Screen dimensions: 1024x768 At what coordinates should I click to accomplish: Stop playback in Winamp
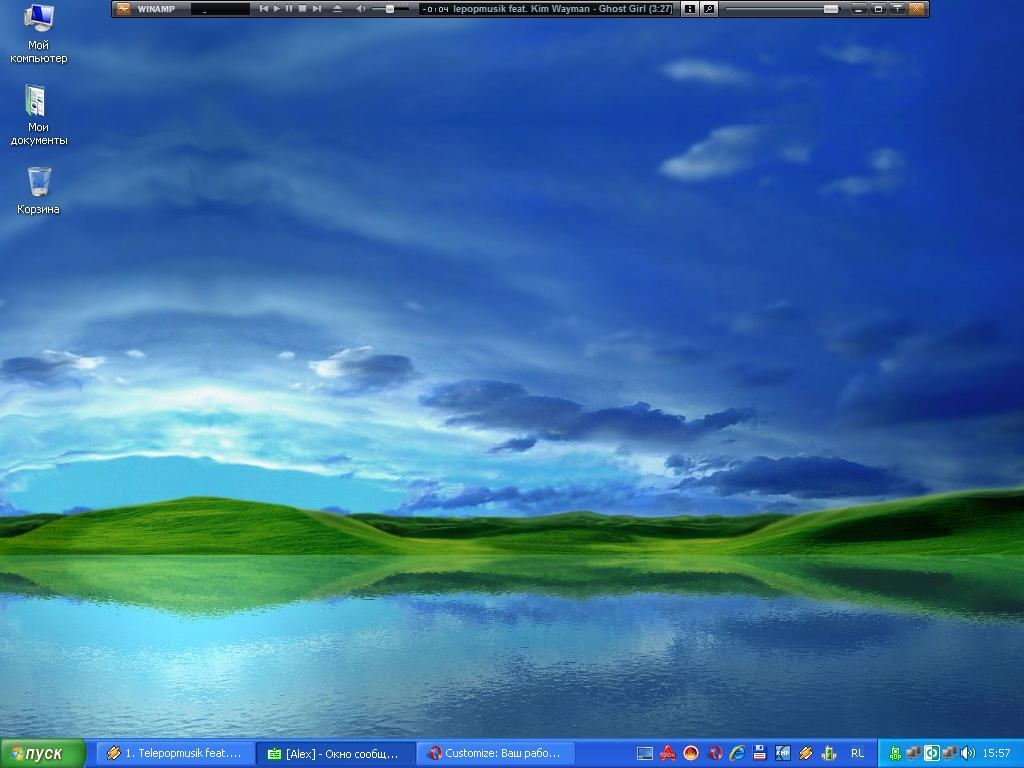(303, 9)
